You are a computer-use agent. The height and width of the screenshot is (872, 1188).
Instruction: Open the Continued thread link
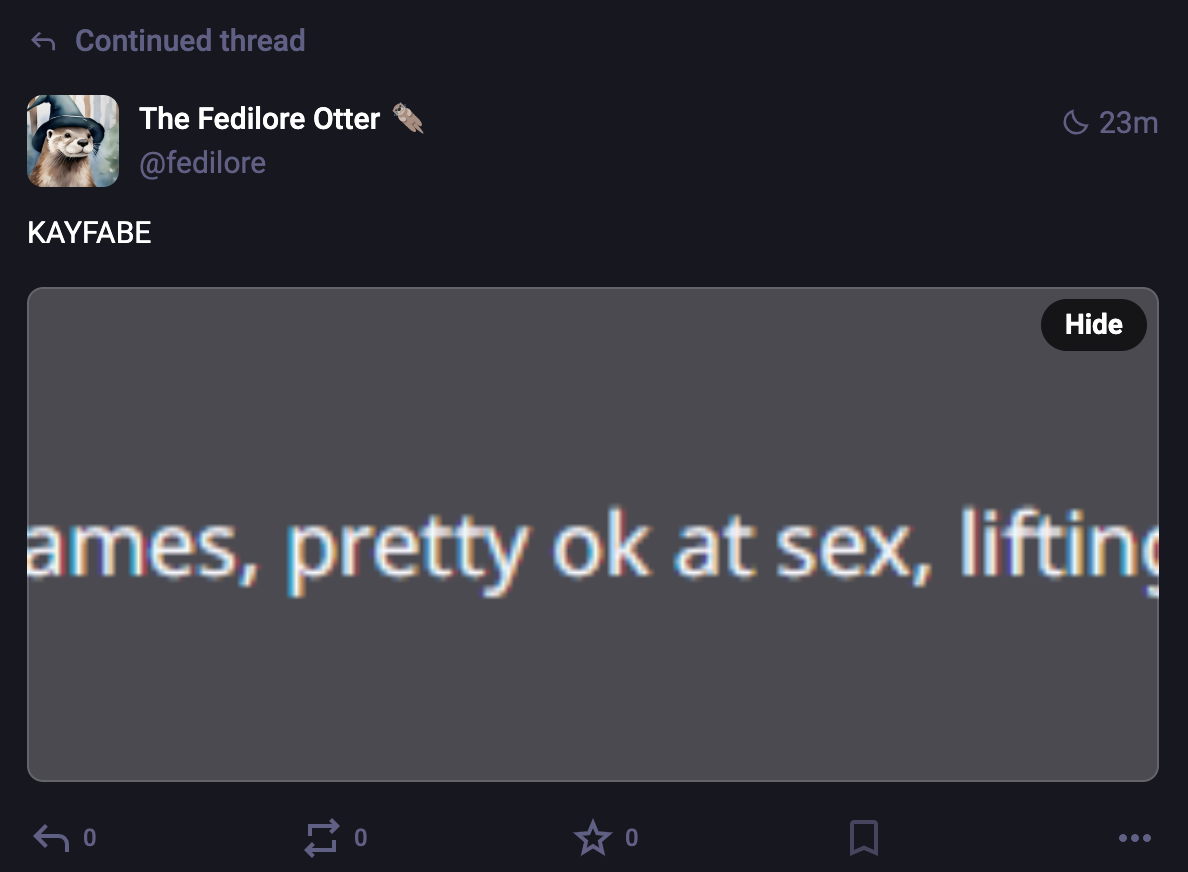tap(190, 41)
